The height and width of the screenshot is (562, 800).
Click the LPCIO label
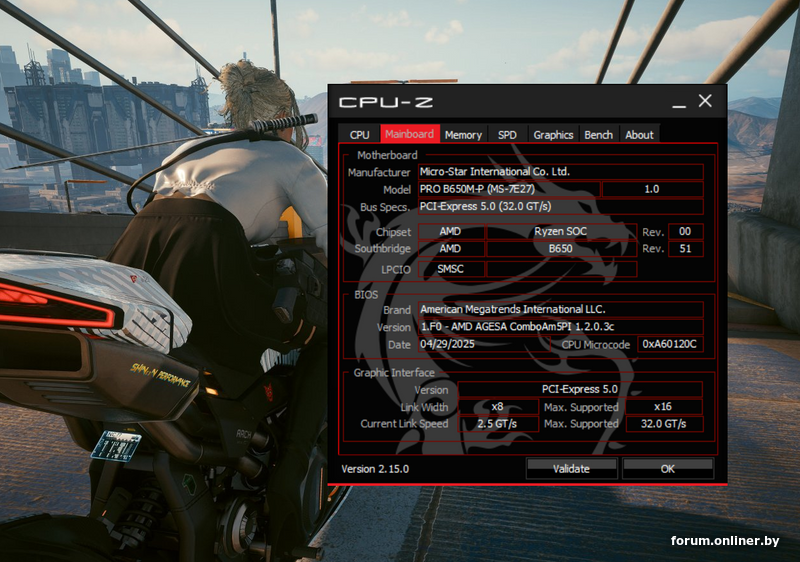coord(396,270)
